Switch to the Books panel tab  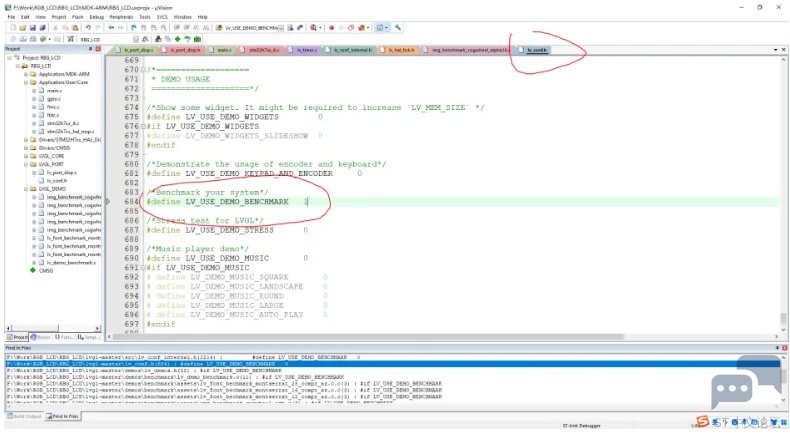point(41,337)
